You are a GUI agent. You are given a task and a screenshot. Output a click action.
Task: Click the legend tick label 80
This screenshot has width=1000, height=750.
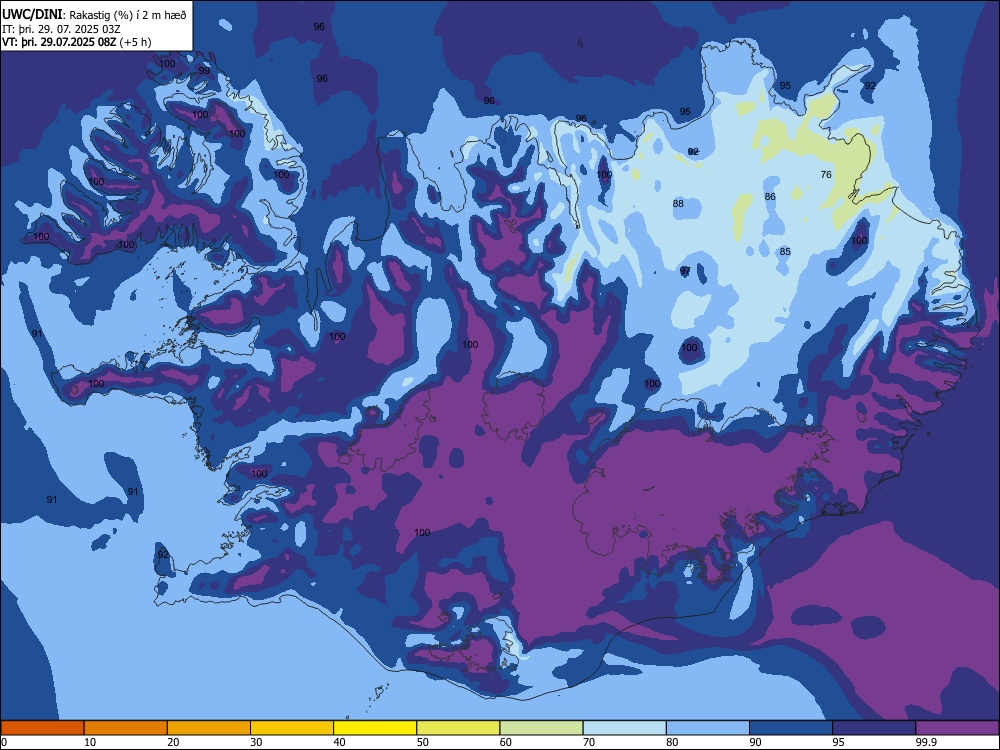pos(672,742)
